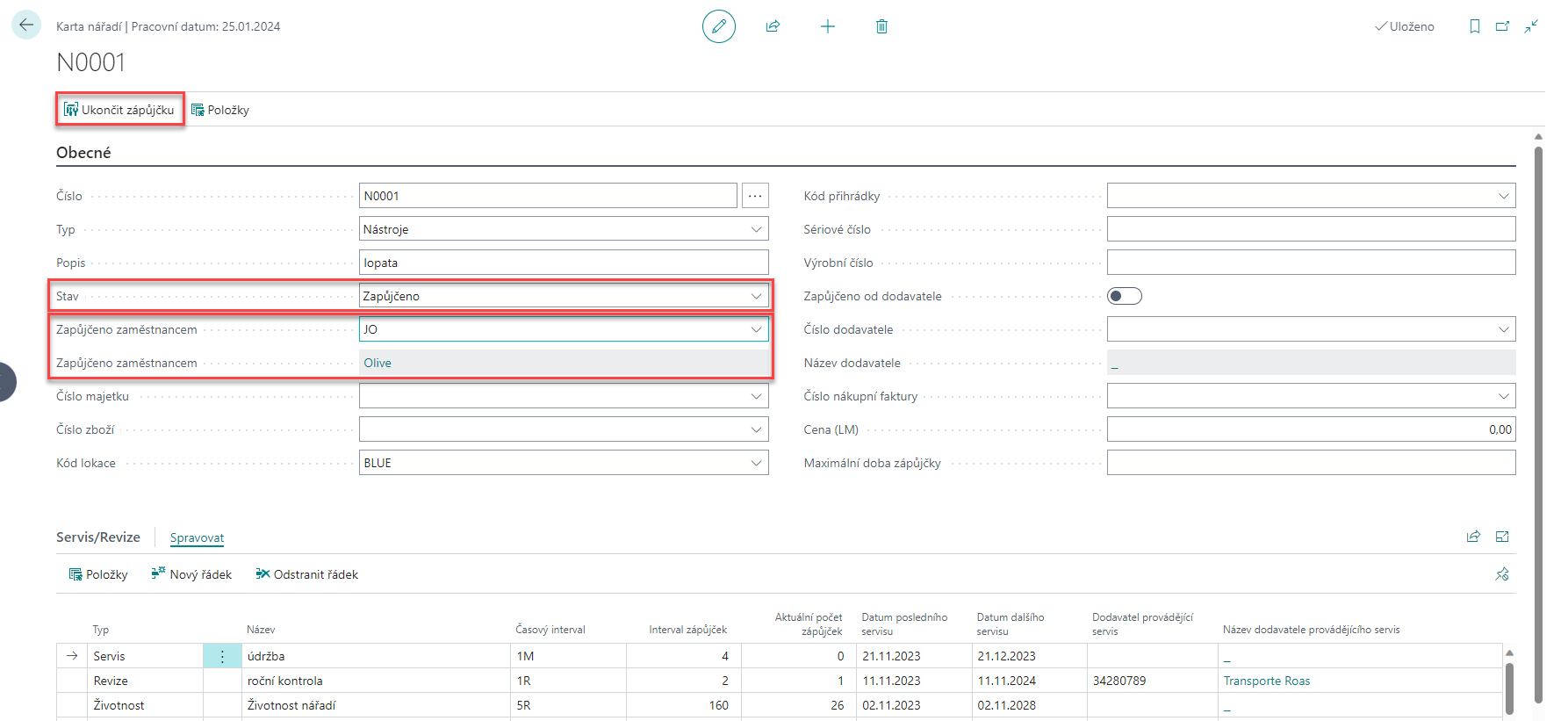The width and height of the screenshot is (1568, 721).
Task: Click the pencil edit icon
Action: click(x=718, y=26)
